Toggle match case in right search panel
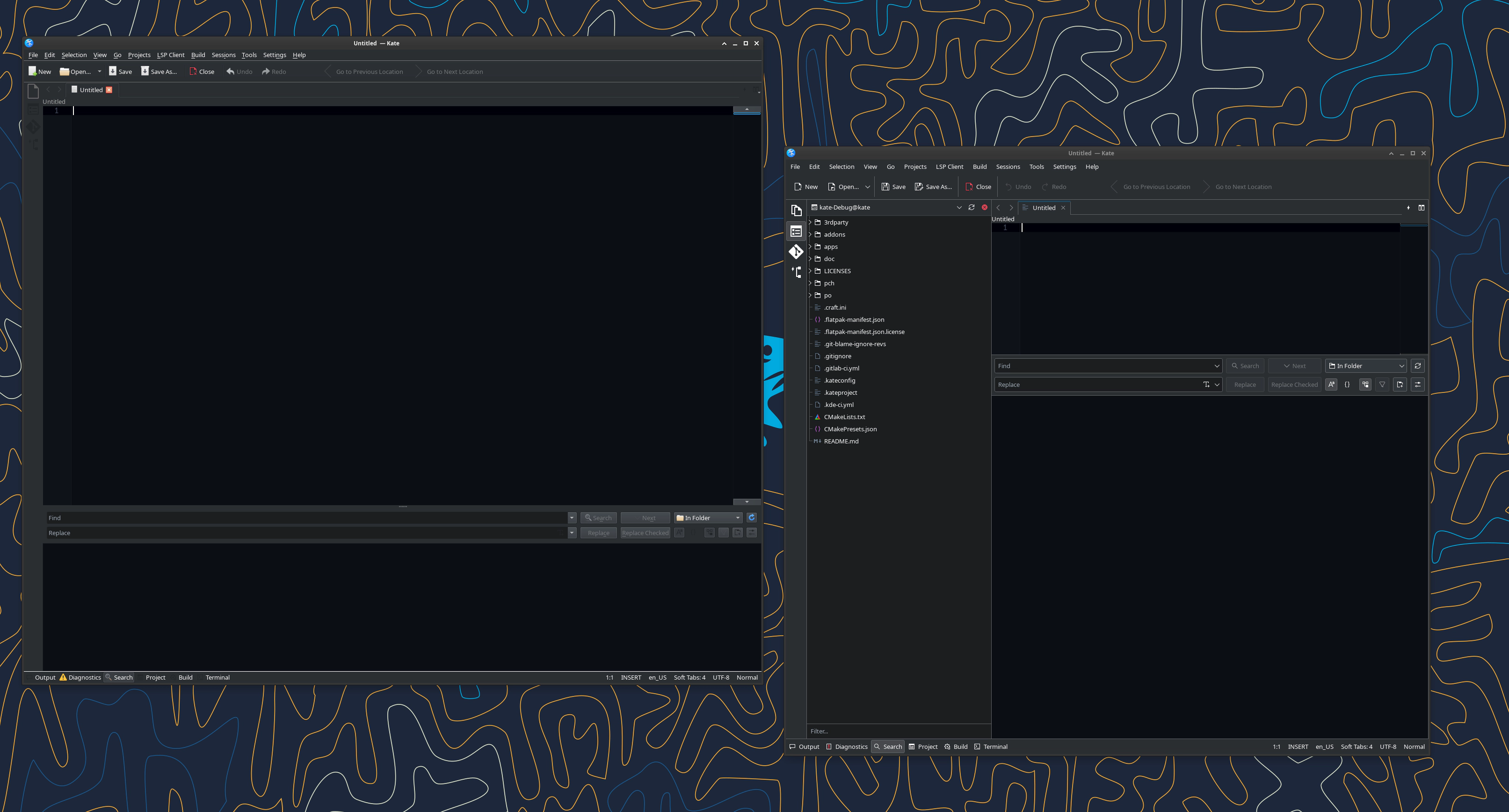Screen dimensions: 1509x812 [1332, 384]
